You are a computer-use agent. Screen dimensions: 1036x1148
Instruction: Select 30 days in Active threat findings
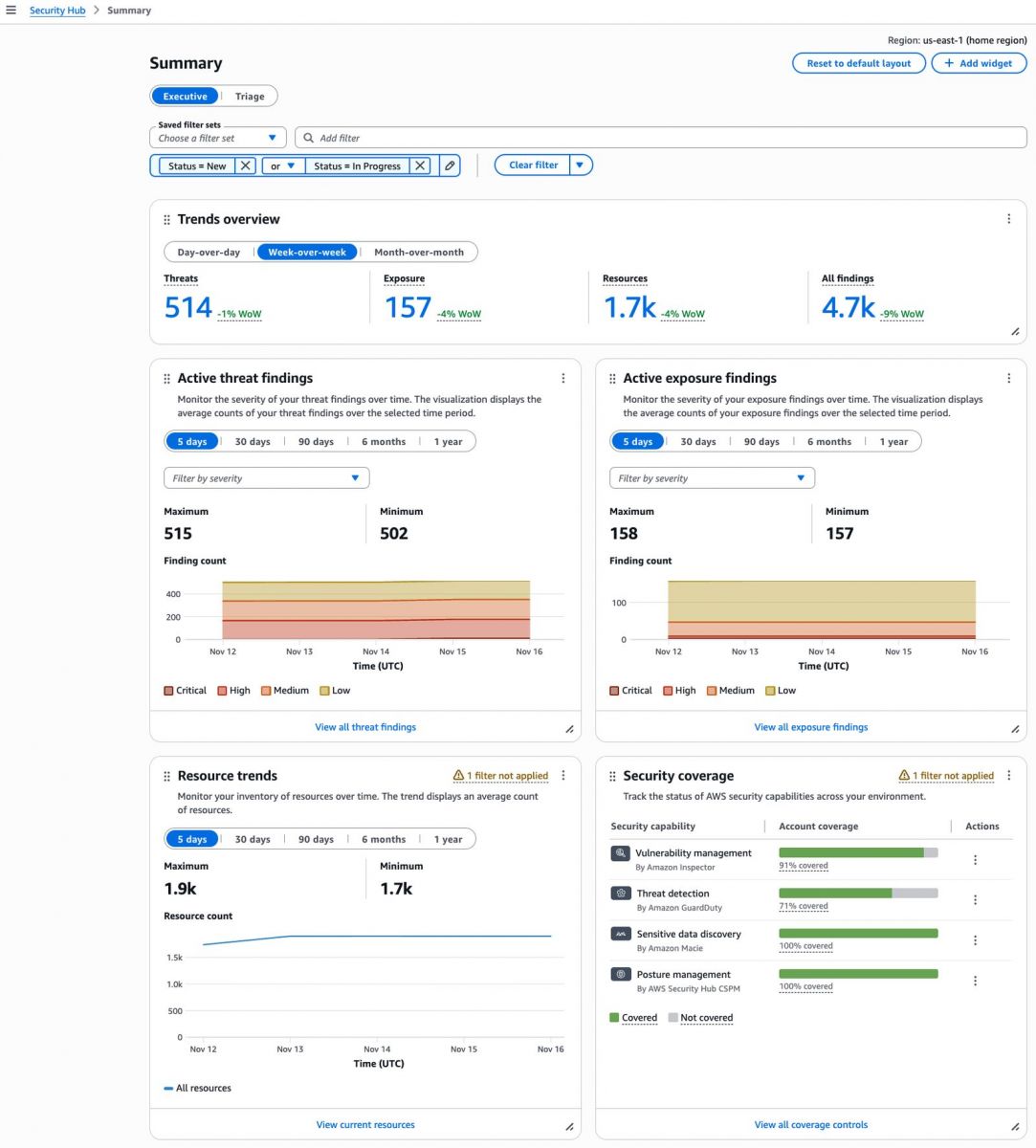(253, 442)
